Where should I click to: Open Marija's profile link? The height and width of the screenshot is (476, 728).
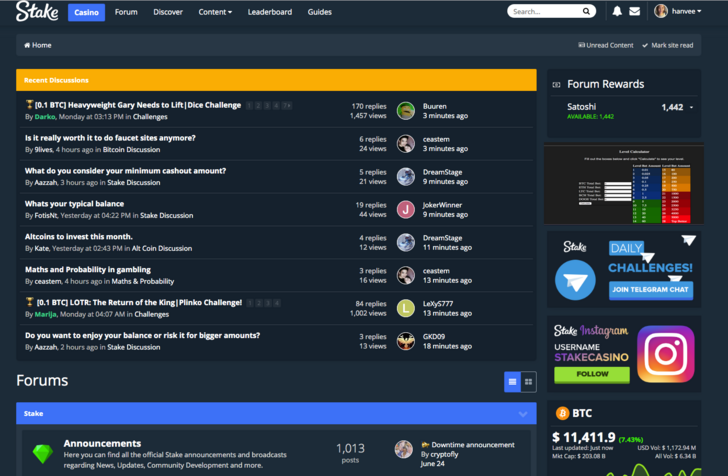tap(46, 314)
